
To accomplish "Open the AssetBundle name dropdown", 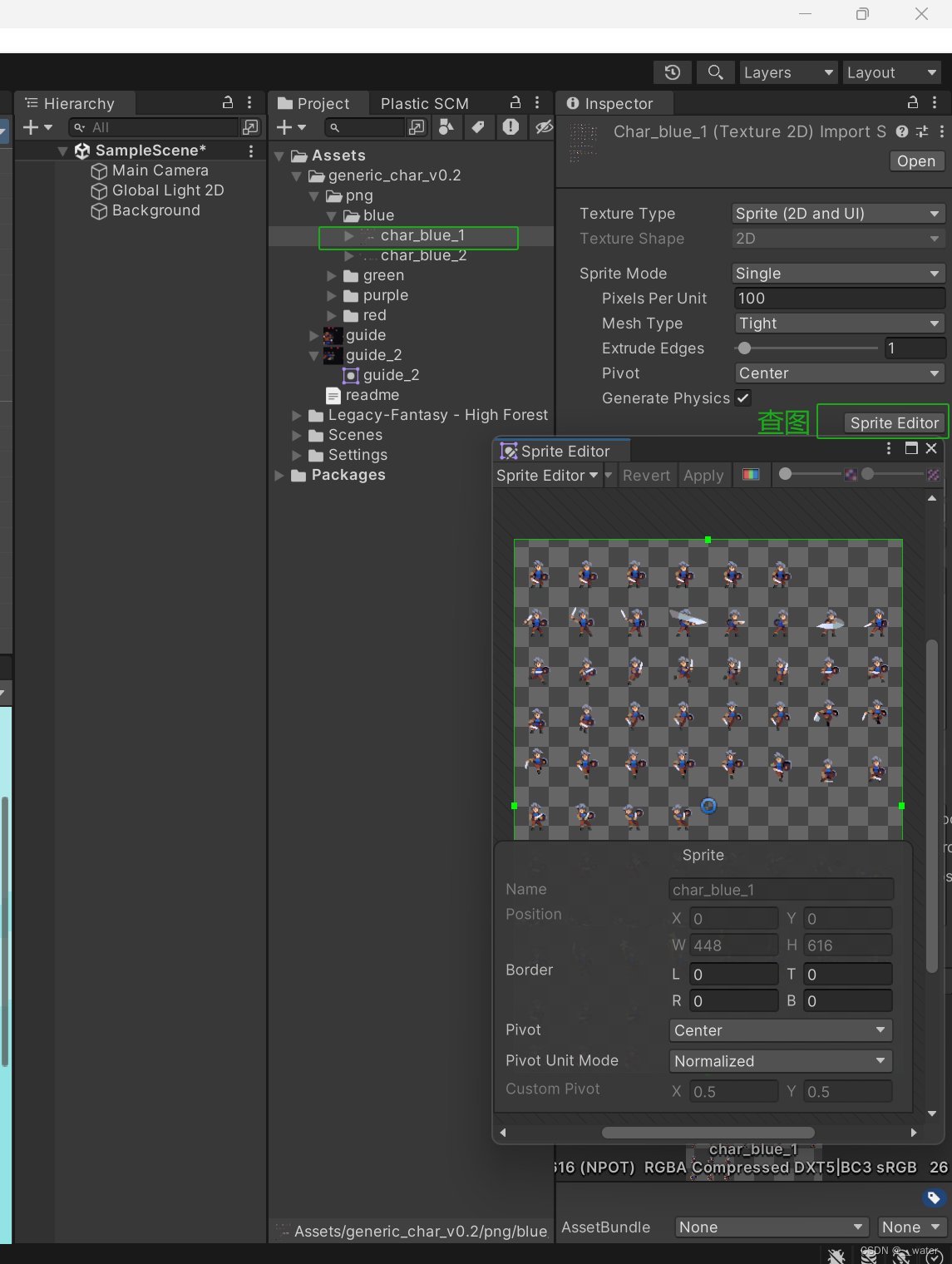I will point(772,1227).
